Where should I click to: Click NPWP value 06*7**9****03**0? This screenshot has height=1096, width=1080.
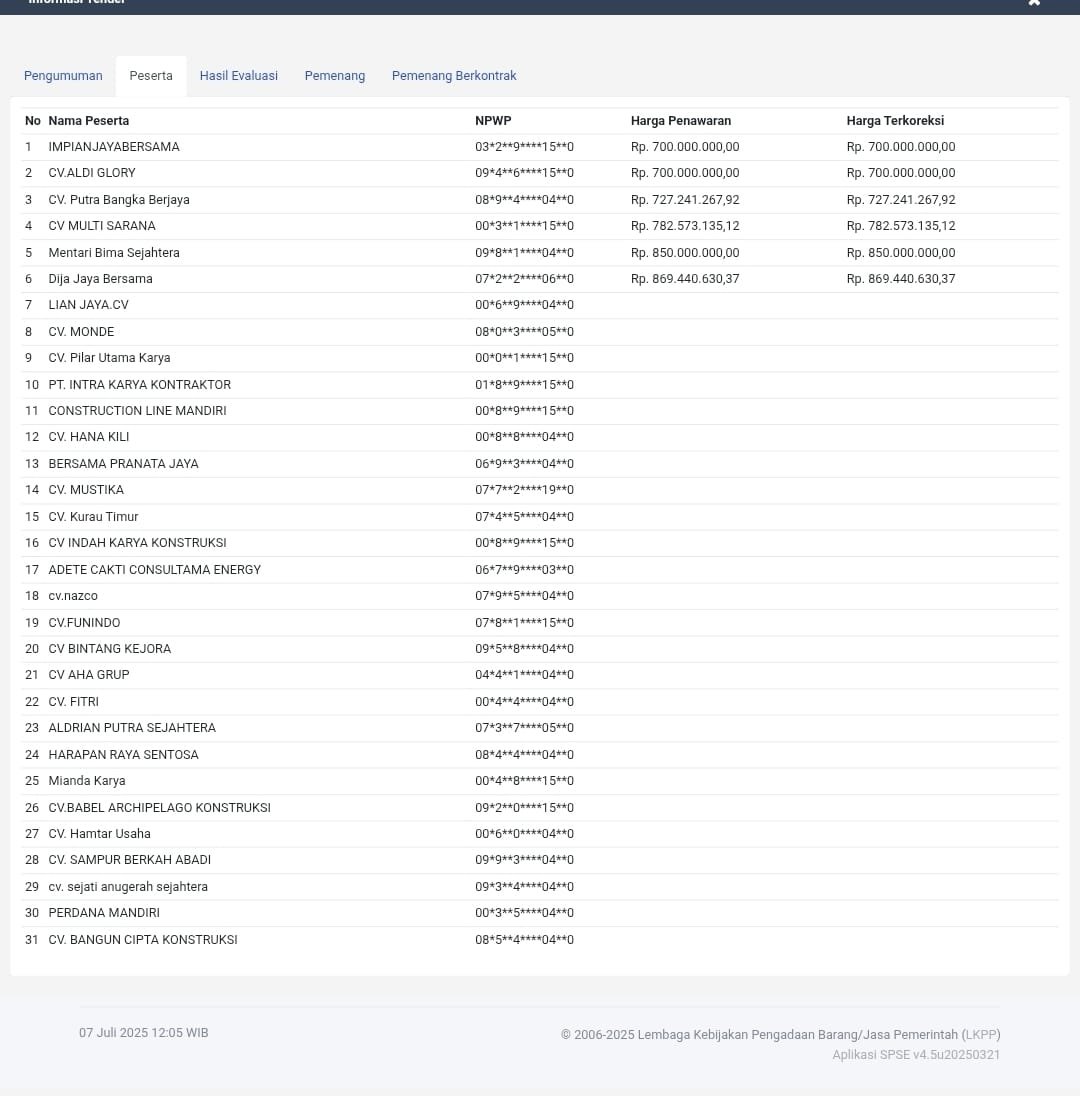(524, 570)
